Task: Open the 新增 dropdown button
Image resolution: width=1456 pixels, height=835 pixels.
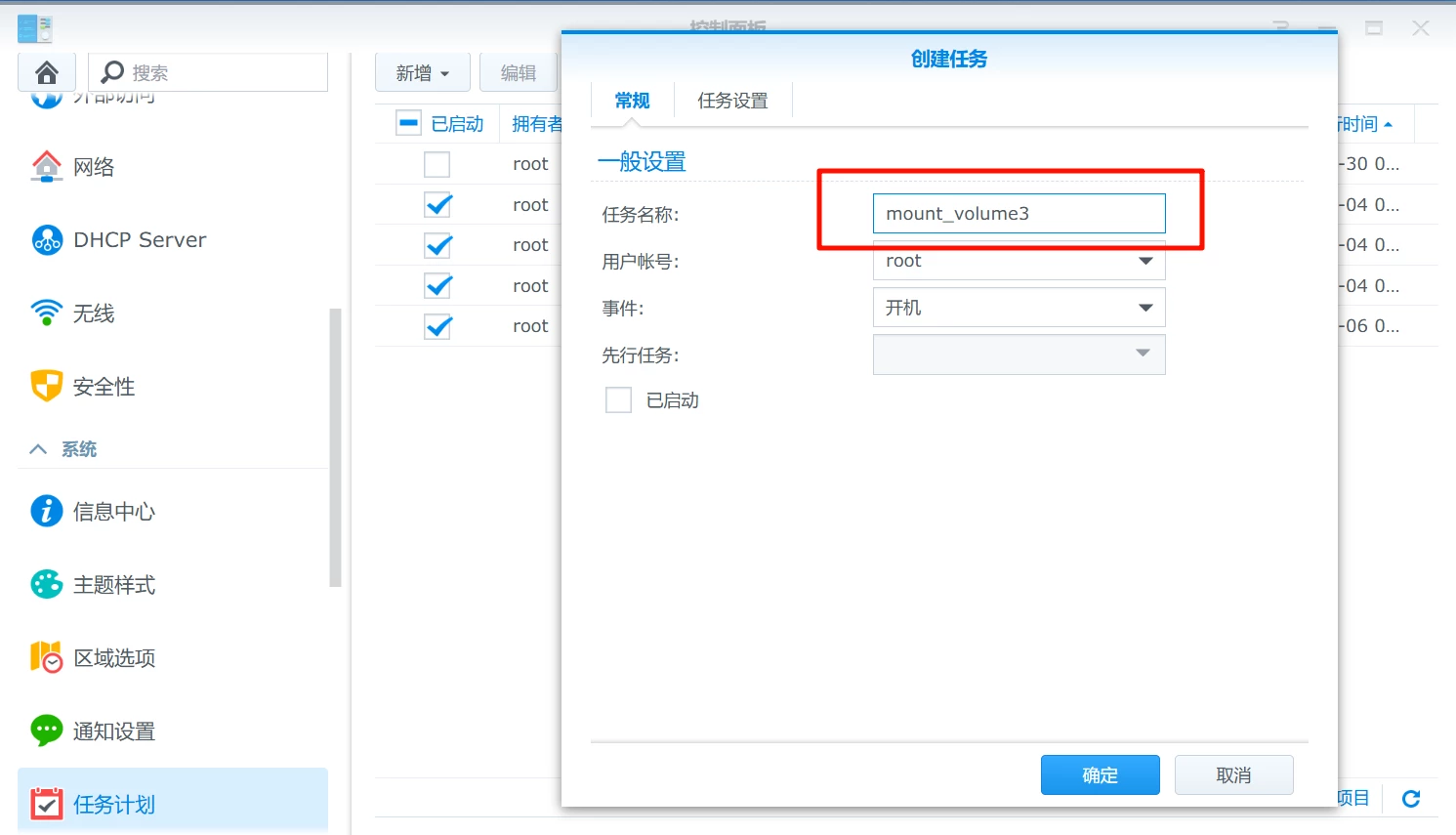Action: click(x=422, y=73)
